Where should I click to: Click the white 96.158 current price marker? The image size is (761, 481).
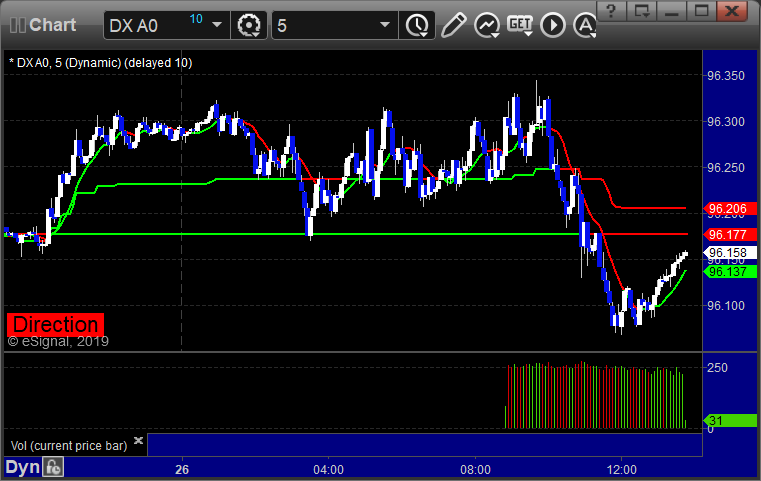[730, 253]
